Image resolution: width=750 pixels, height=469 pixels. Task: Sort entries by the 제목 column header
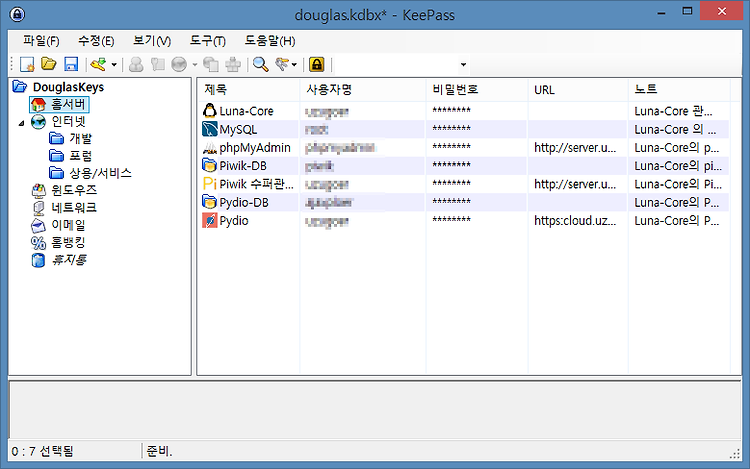pos(248,90)
